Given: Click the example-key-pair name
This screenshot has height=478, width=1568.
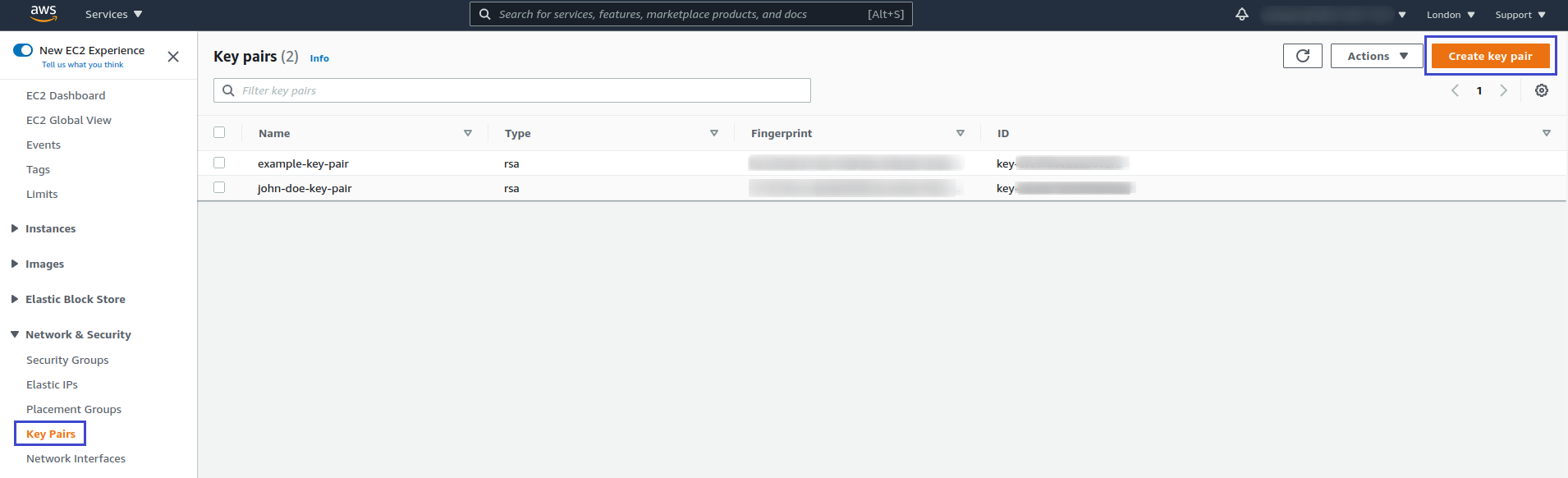Looking at the screenshot, I should point(303,163).
